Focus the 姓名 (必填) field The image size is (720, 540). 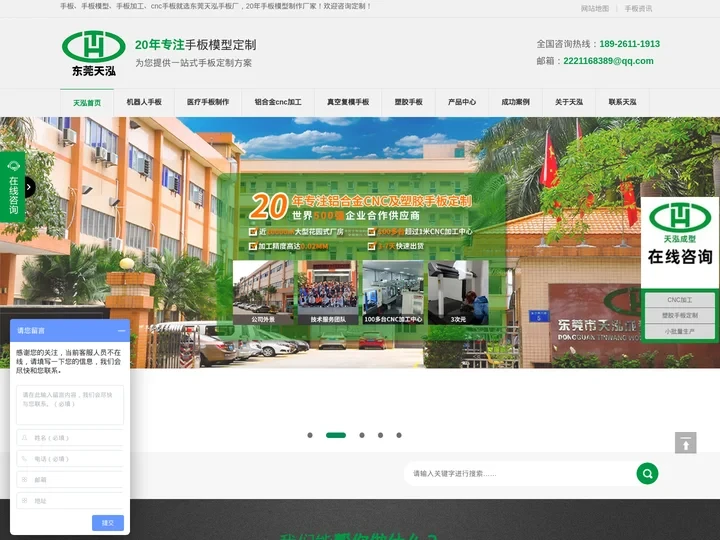pyautogui.click(x=70, y=438)
